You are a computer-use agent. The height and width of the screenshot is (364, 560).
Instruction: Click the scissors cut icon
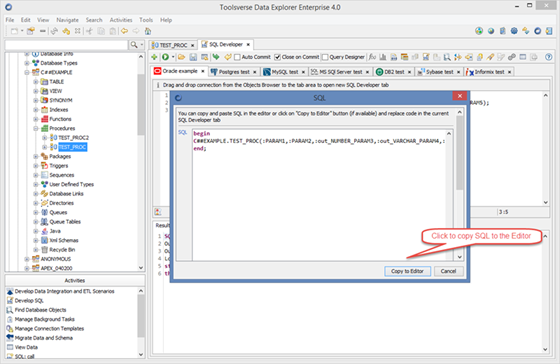(89, 31)
